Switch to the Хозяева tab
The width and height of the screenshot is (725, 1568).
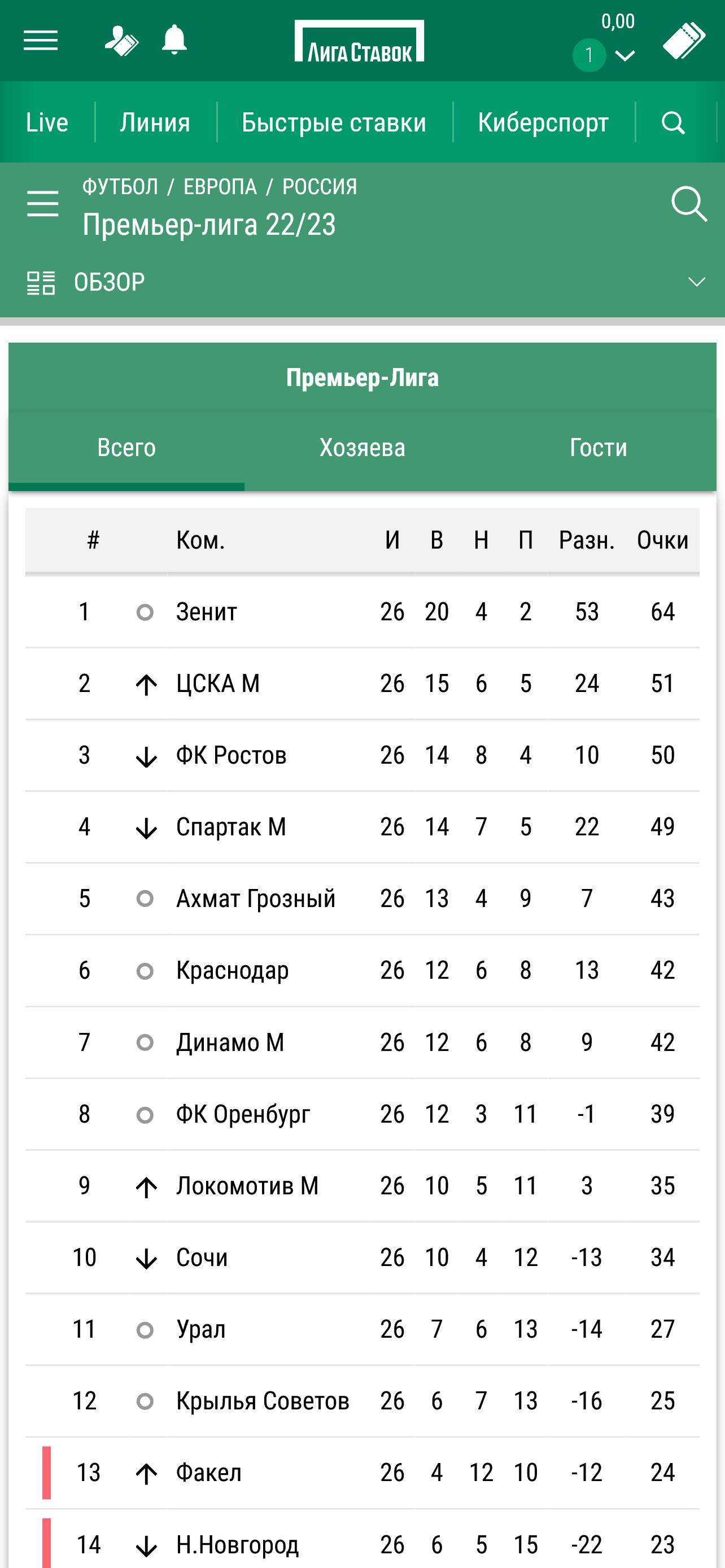coord(362,448)
